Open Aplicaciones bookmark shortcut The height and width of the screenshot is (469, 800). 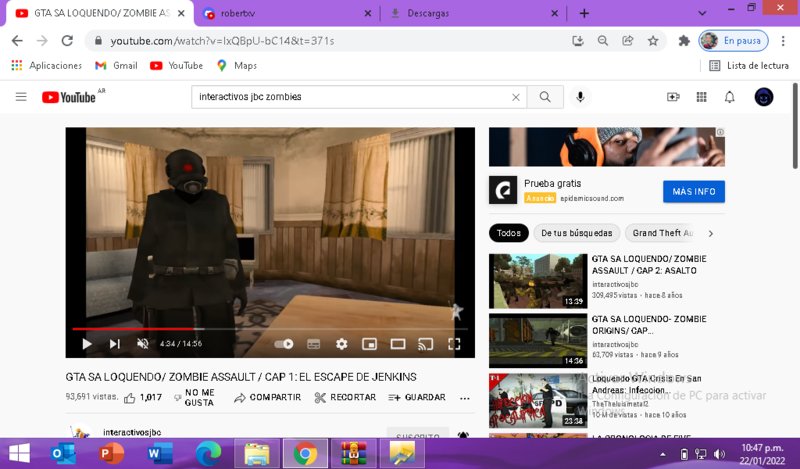point(46,65)
